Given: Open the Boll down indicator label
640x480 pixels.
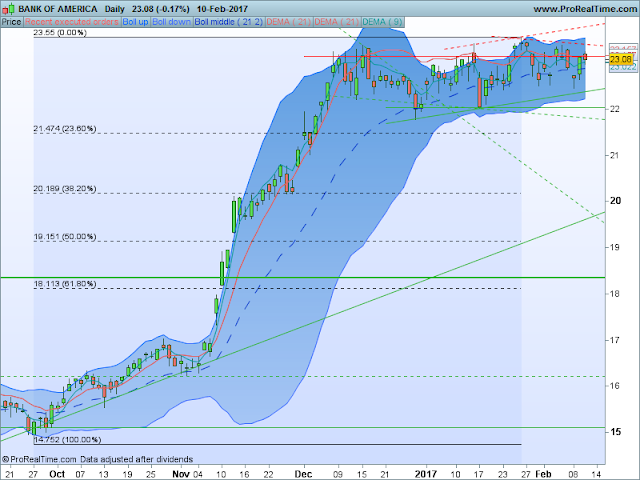Looking at the screenshot, I should pos(171,22).
